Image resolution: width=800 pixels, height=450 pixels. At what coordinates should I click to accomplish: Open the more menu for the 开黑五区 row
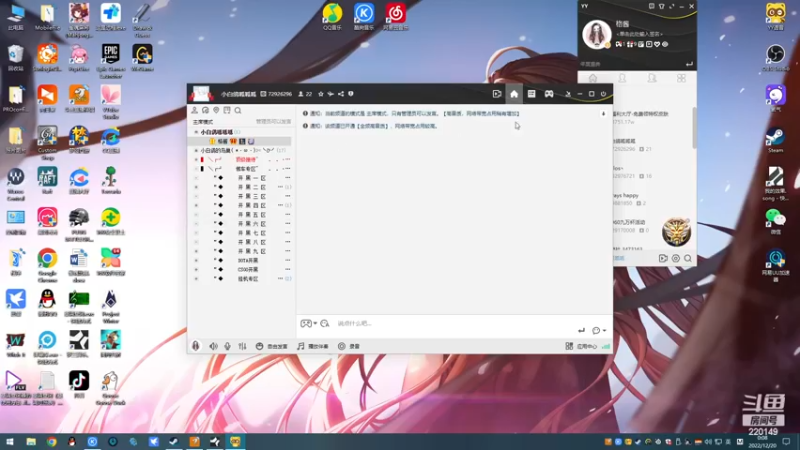pos(288,215)
